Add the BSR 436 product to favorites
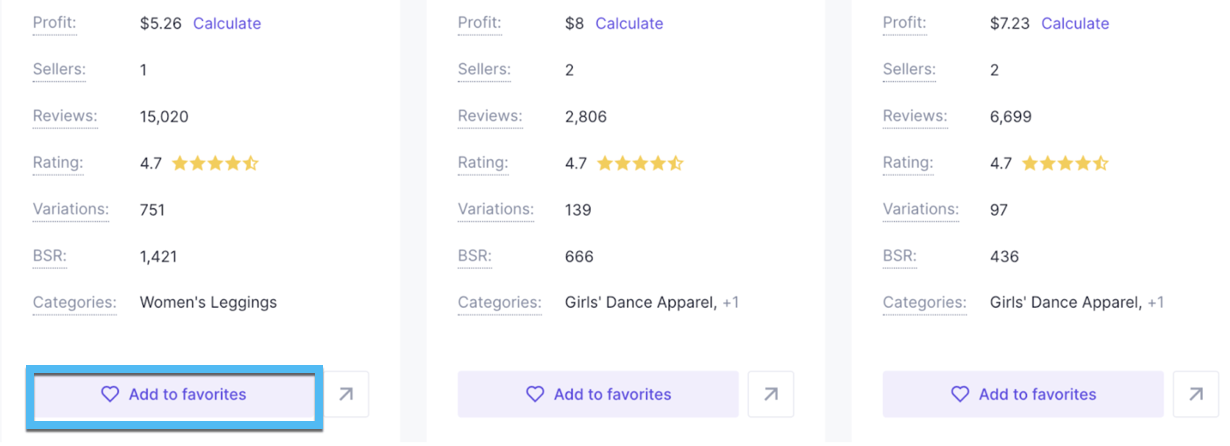This screenshot has height=446, width=1230. (1023, 394)
